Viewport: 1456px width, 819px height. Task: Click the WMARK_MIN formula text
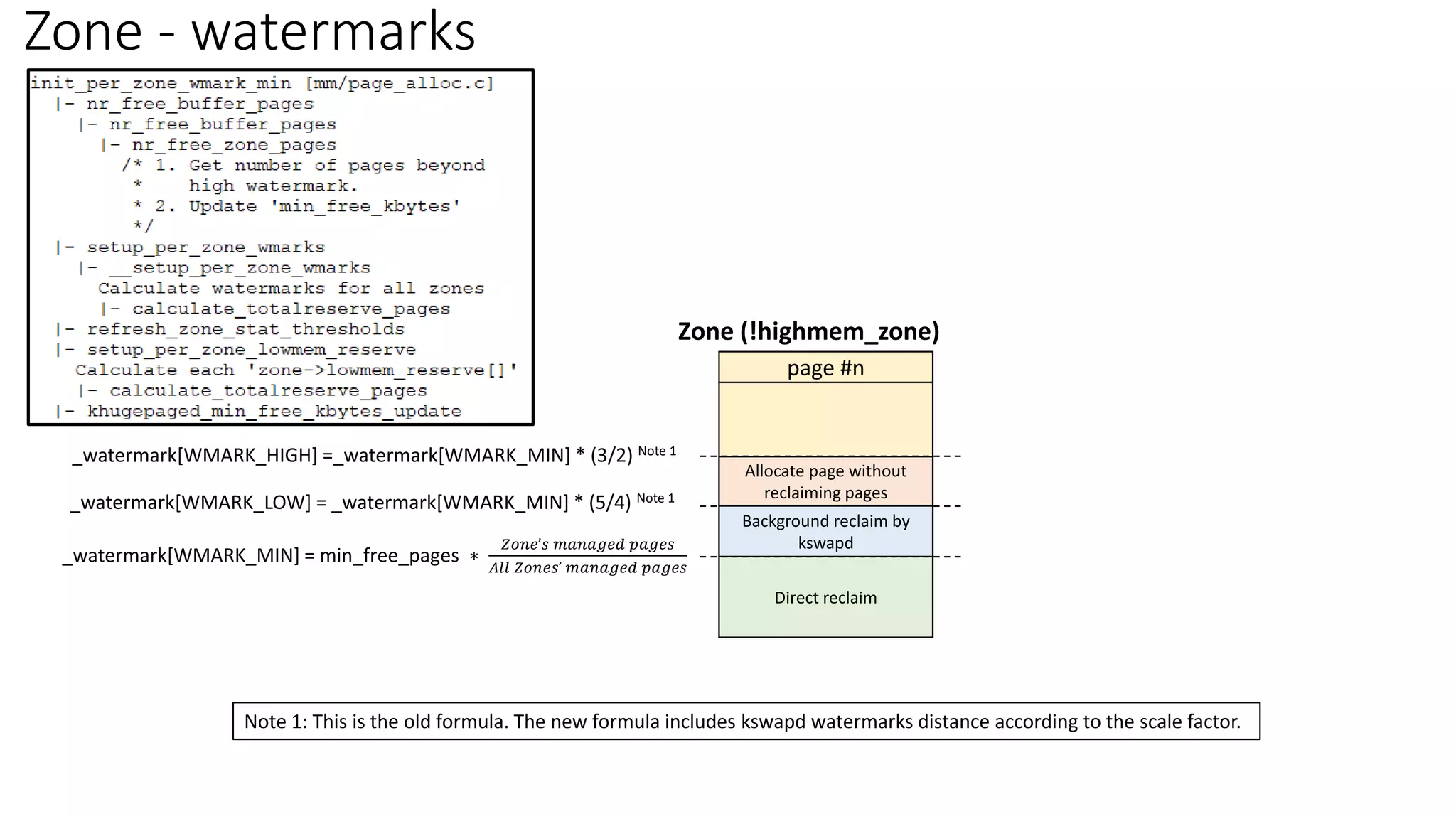pos(260,555)
